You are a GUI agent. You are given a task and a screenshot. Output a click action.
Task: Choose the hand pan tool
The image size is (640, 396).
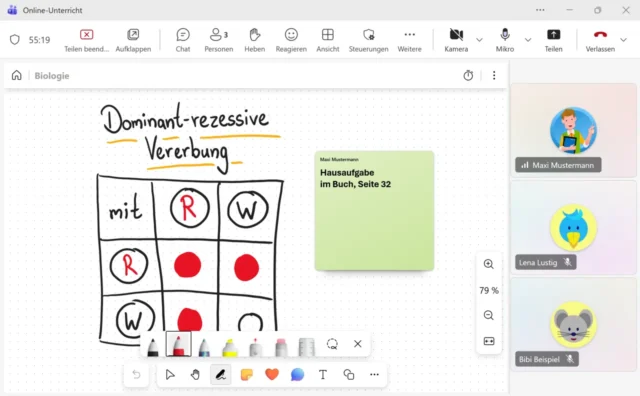pos(195,374)
